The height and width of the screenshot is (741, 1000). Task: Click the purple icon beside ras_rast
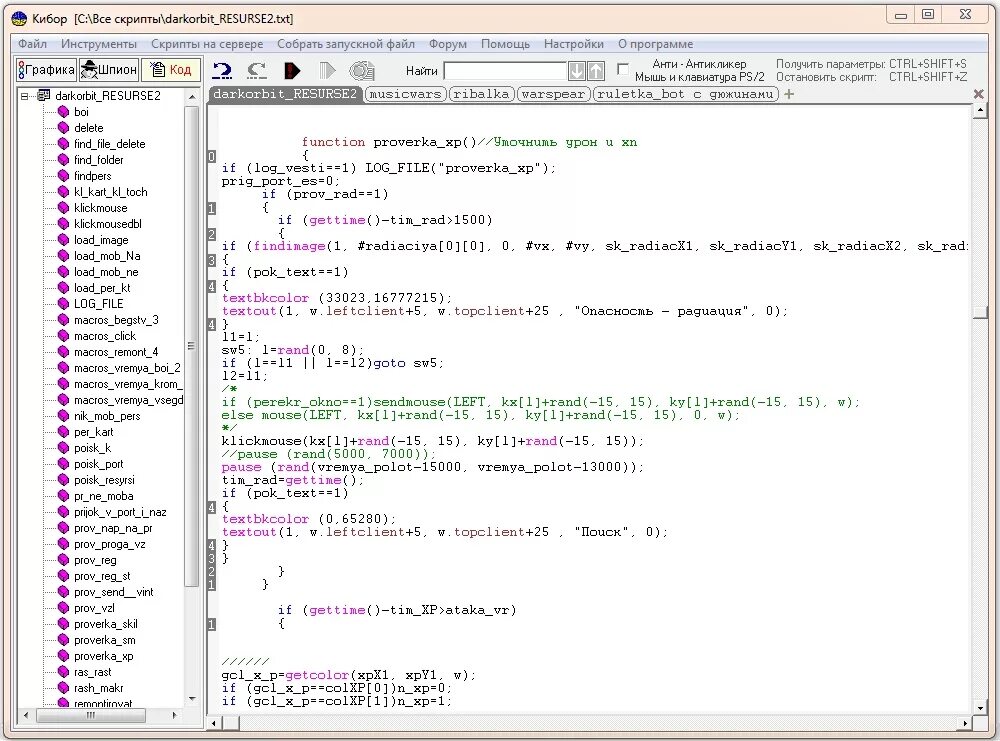point(63,671)
